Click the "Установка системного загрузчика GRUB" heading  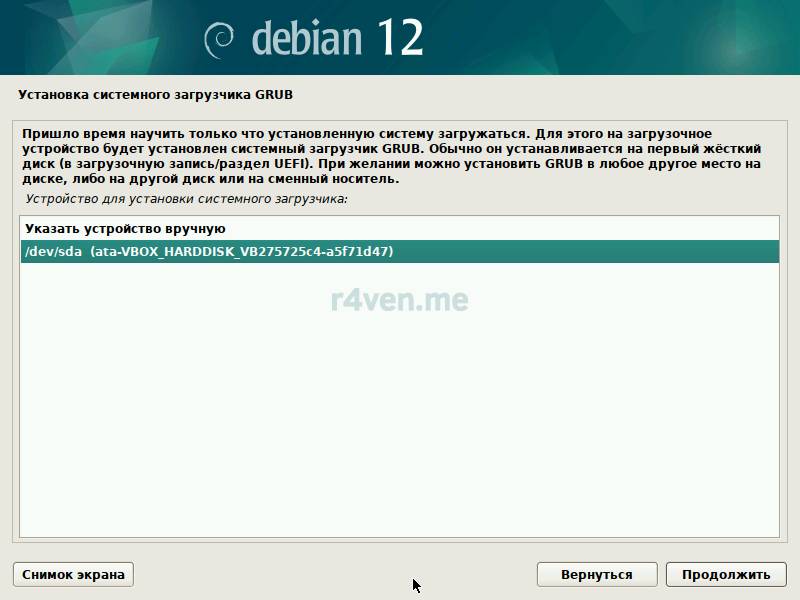(x=156, y=95)
